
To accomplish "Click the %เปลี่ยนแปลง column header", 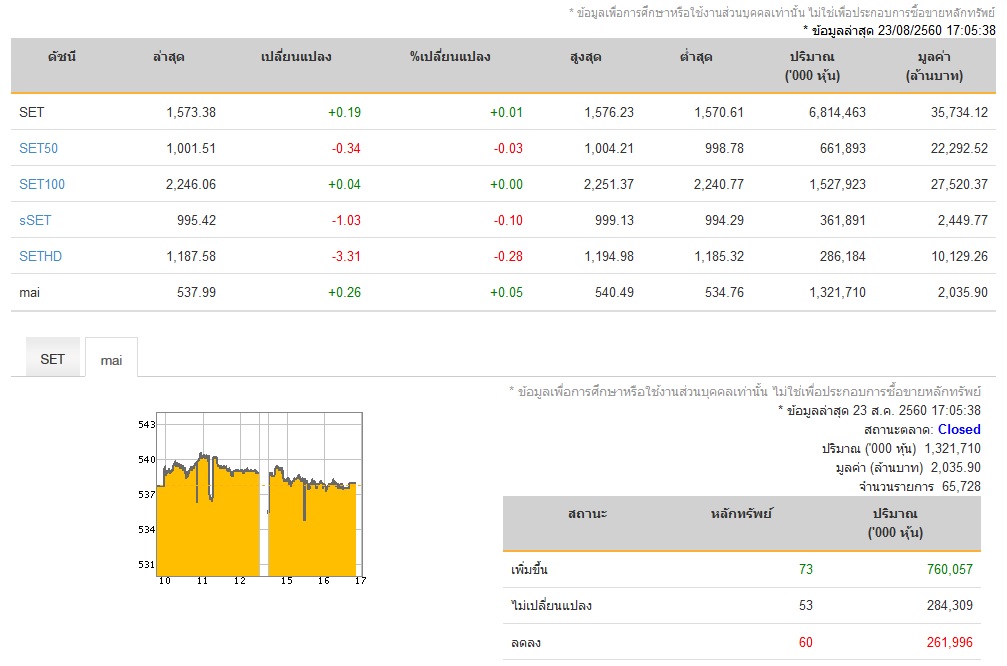I will point(450,57).
